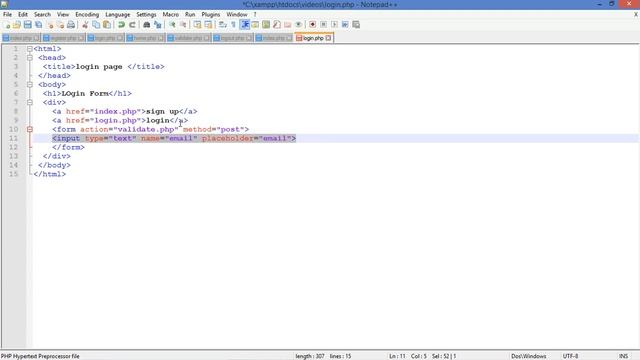Toggle the highlighted Indent Guide icon
This screenshot has height=360, width=640.
[x=244, y=25]
